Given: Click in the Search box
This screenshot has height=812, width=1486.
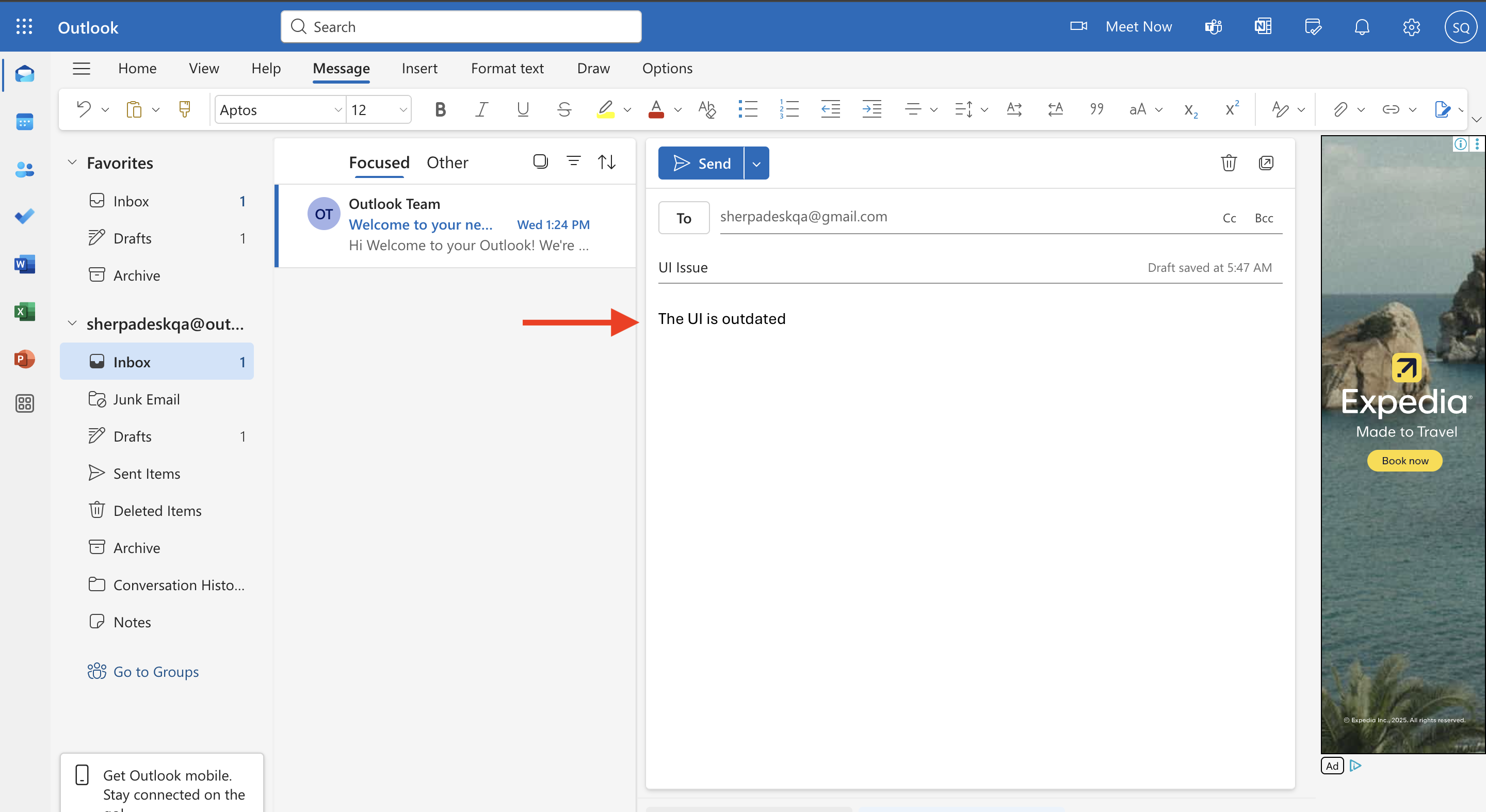Looking at the screenshot, I should (461, 27).
